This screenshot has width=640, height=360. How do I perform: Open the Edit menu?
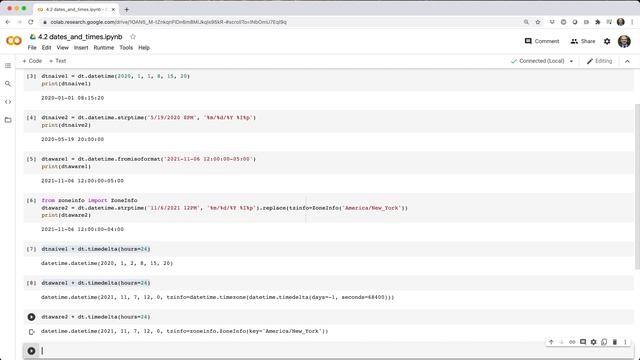coord(47,48)
